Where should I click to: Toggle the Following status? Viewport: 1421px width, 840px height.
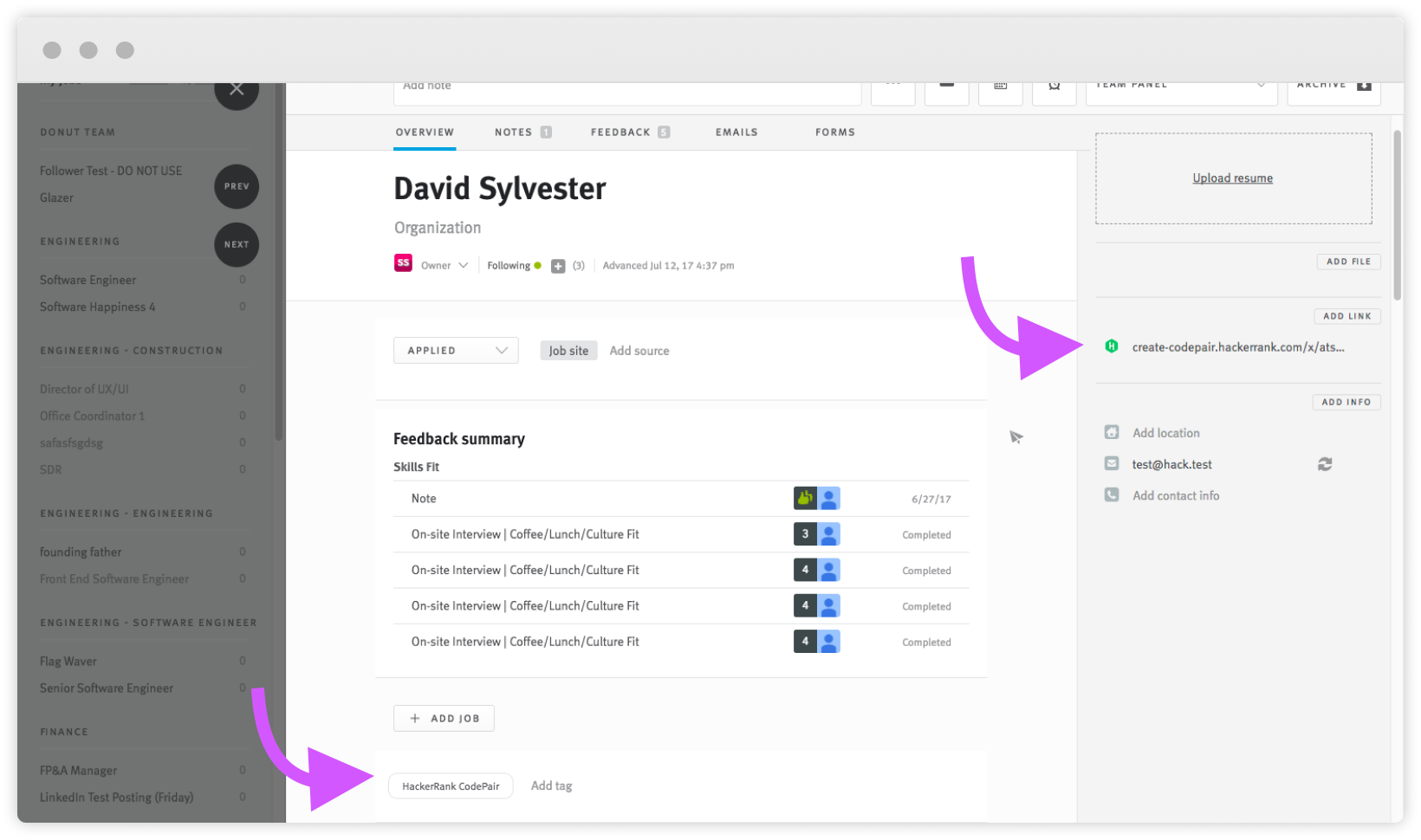pyautogui.click(x=514, y=266)
